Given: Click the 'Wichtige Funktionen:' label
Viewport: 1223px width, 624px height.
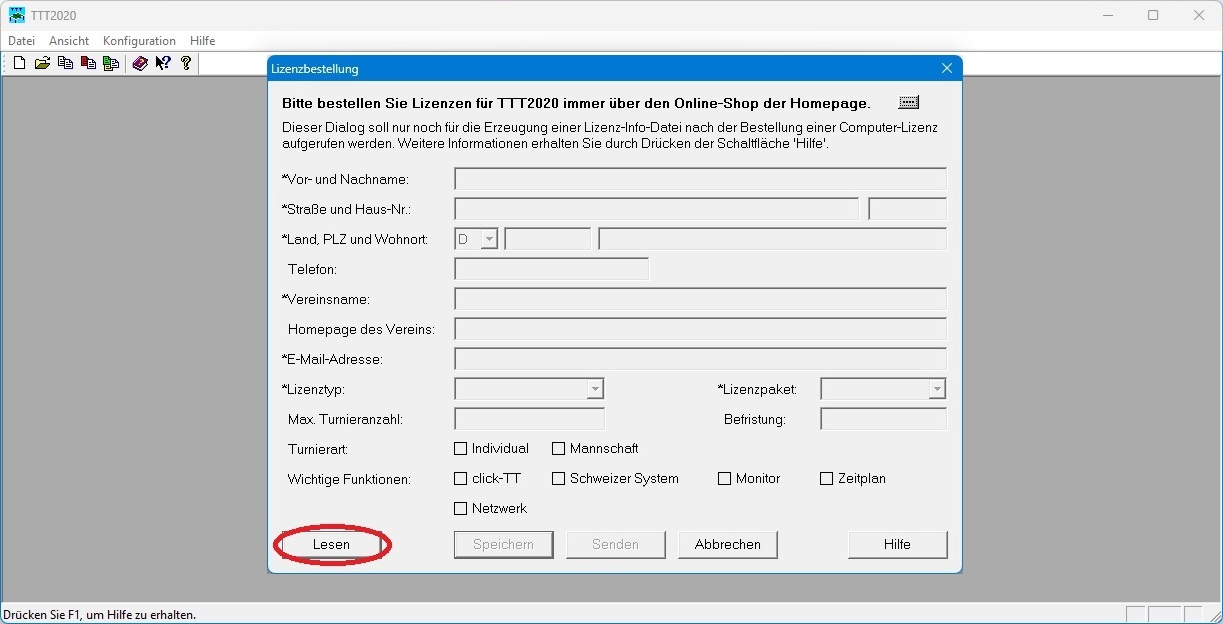Looking at the screenshot, I should tap(349, 480).
